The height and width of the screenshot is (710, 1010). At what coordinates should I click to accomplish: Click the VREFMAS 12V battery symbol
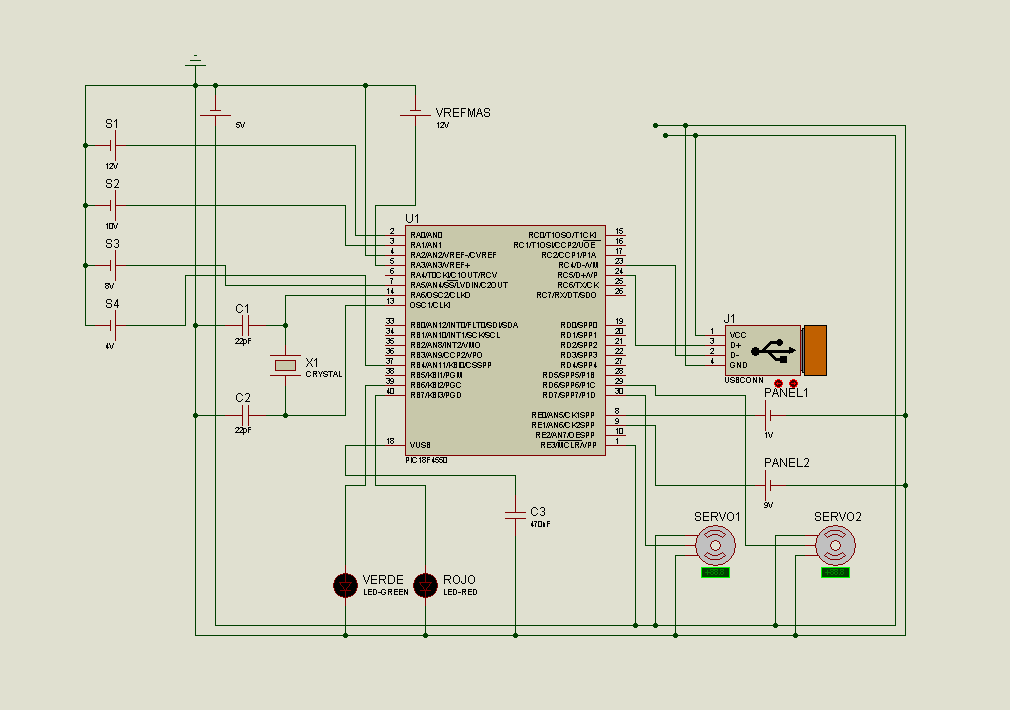(415, 113)
